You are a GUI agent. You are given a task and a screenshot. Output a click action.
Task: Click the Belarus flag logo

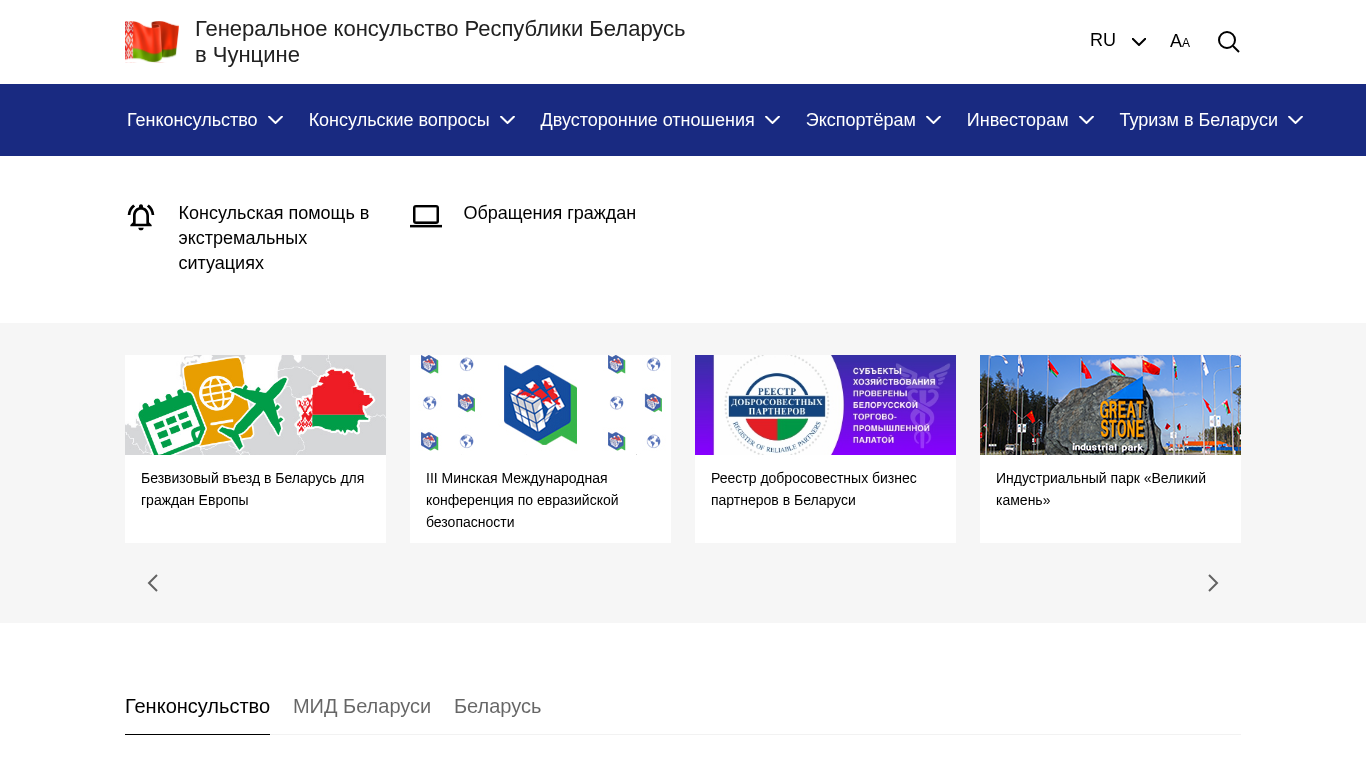[x=152, y=42]
